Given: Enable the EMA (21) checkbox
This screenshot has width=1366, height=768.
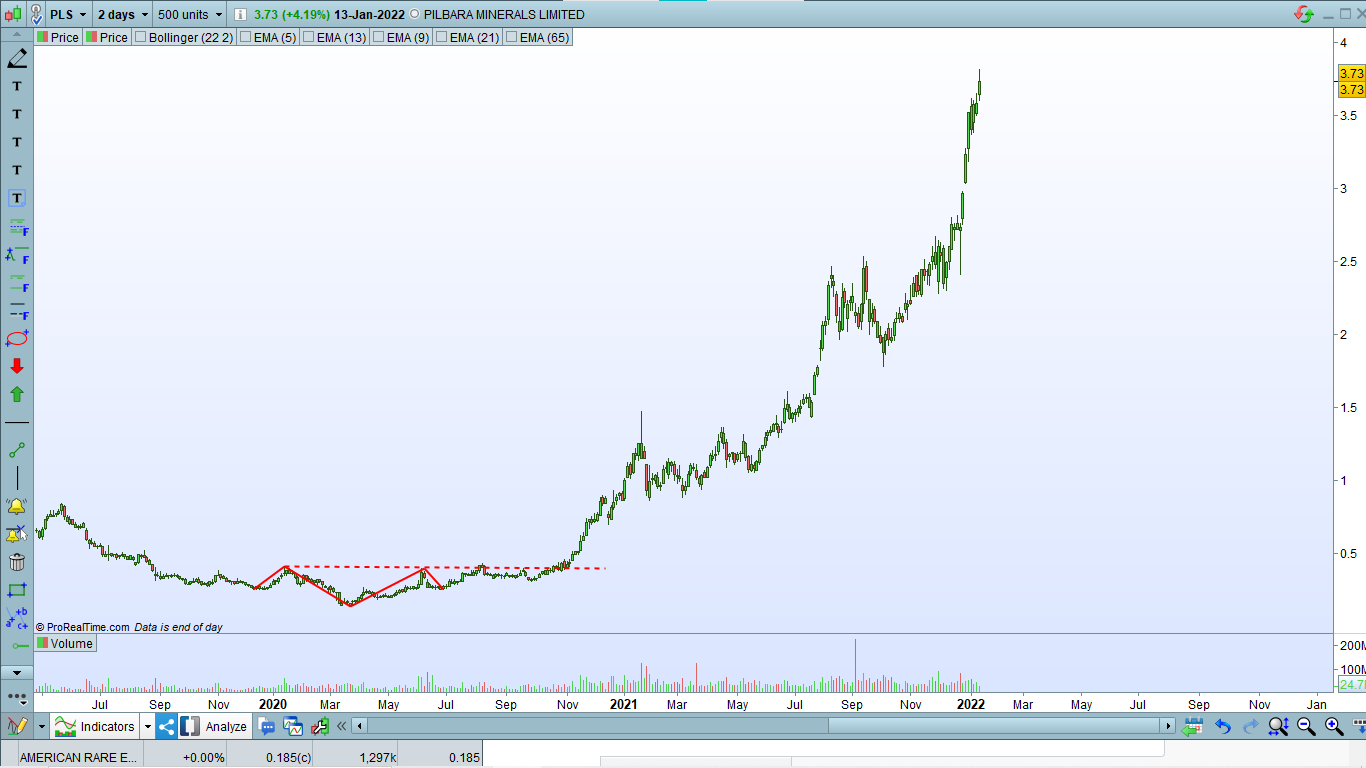Looking at the screenshot, I should (442, 37).
